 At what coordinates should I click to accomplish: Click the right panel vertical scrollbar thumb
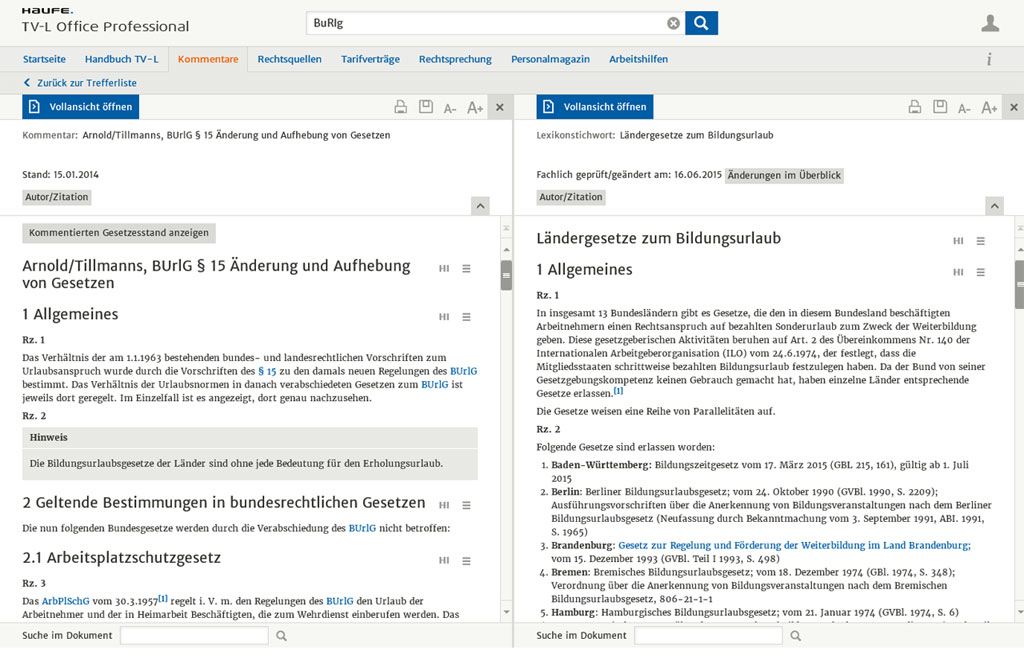(x=1020, y=285)
